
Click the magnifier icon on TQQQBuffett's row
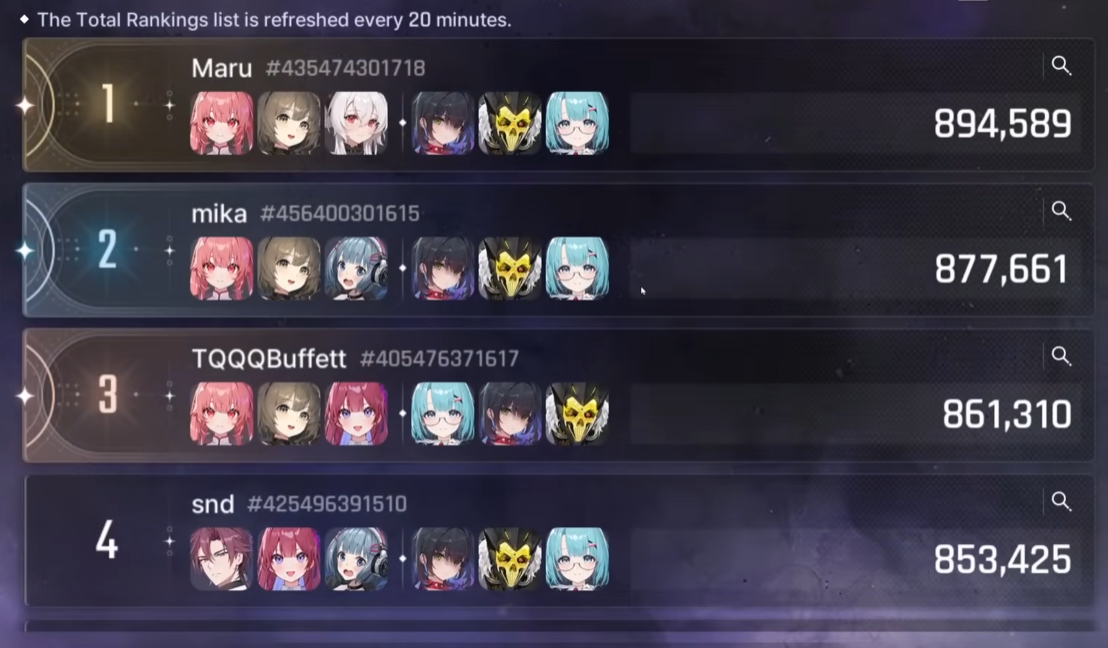[x=1061, y=355]
